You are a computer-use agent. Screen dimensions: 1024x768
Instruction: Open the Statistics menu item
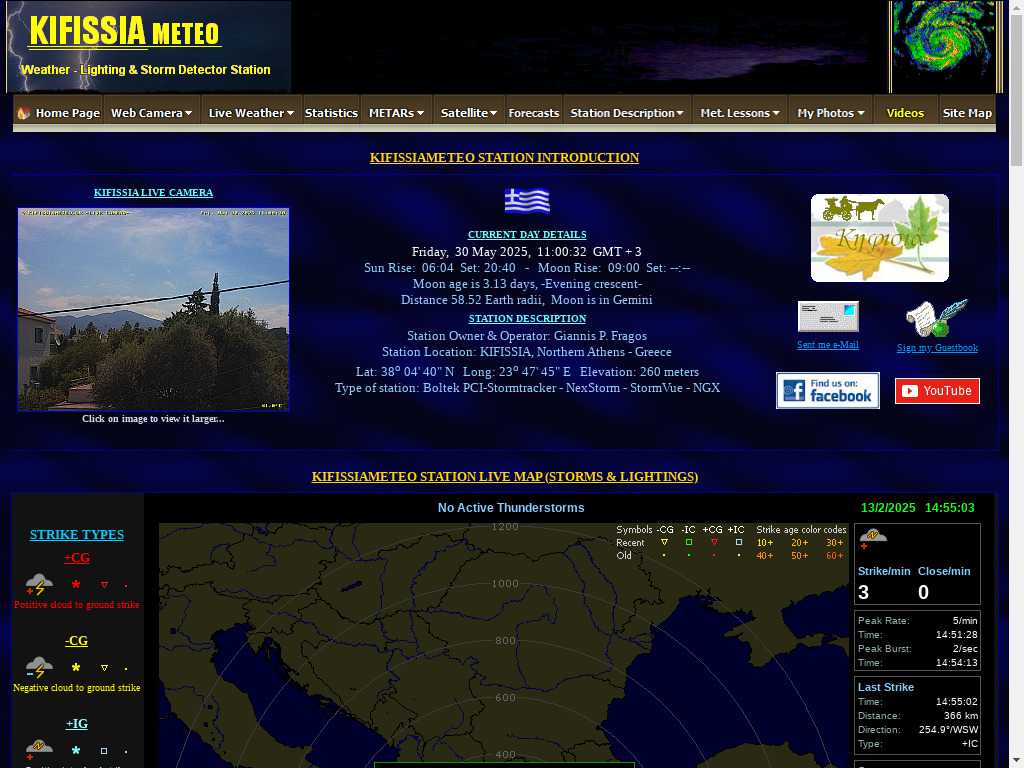[x=331, y=113]
